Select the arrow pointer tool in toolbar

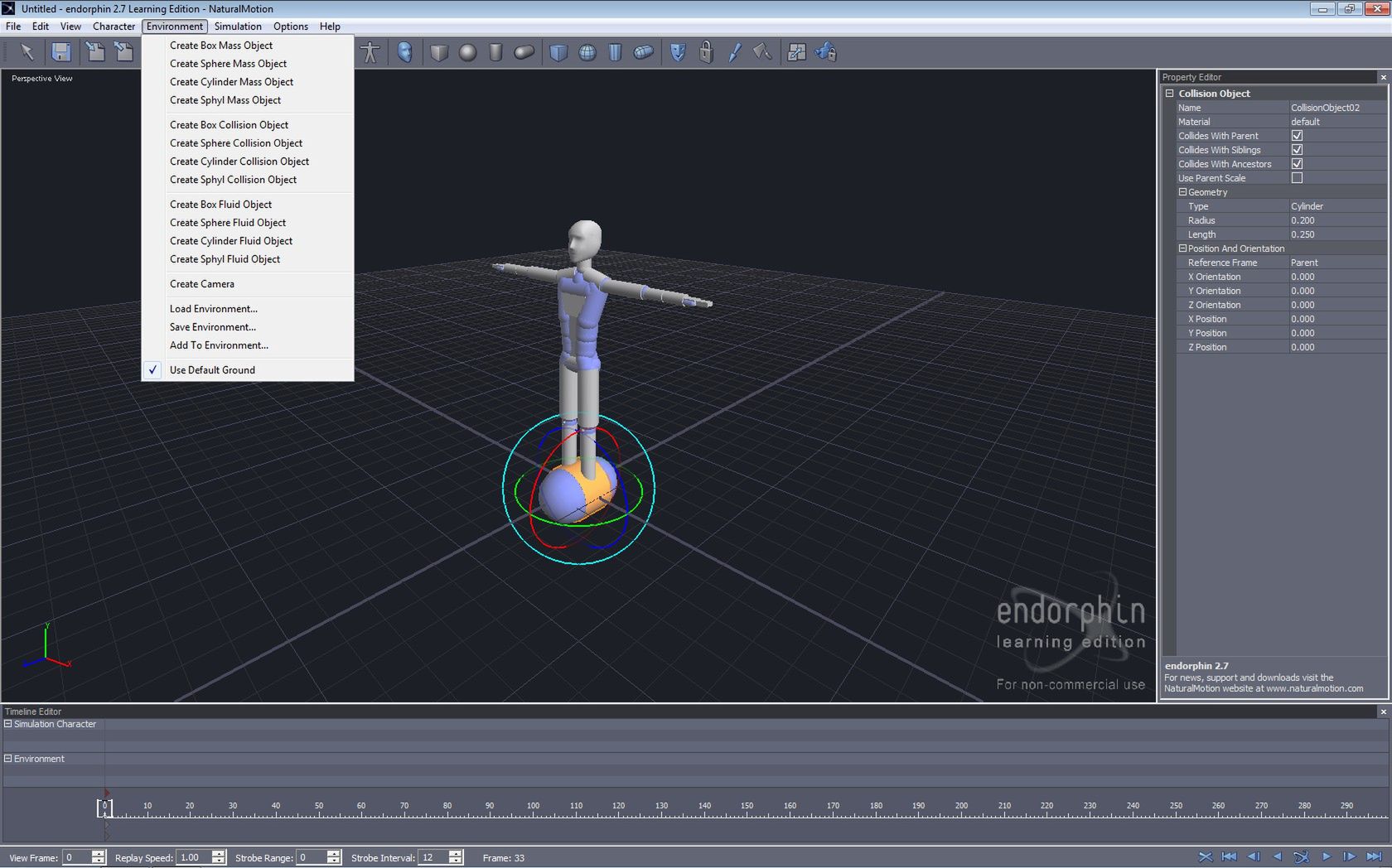point(27,52)
